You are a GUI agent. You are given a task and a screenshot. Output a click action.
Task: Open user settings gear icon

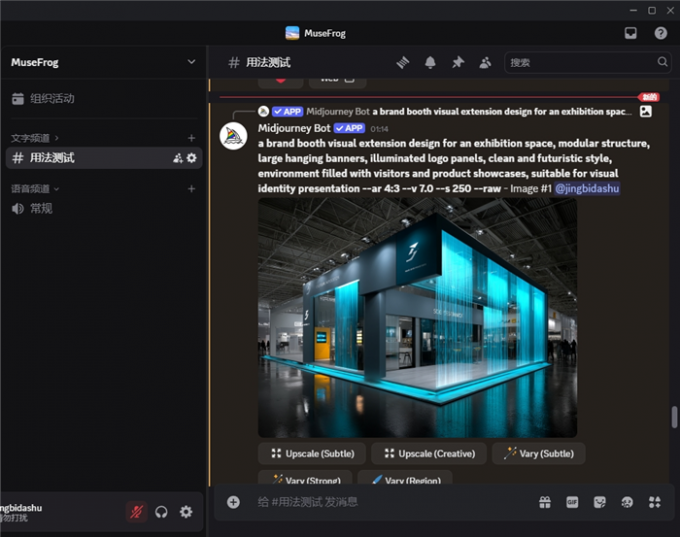pyautogui.click(x=186, y=512)
